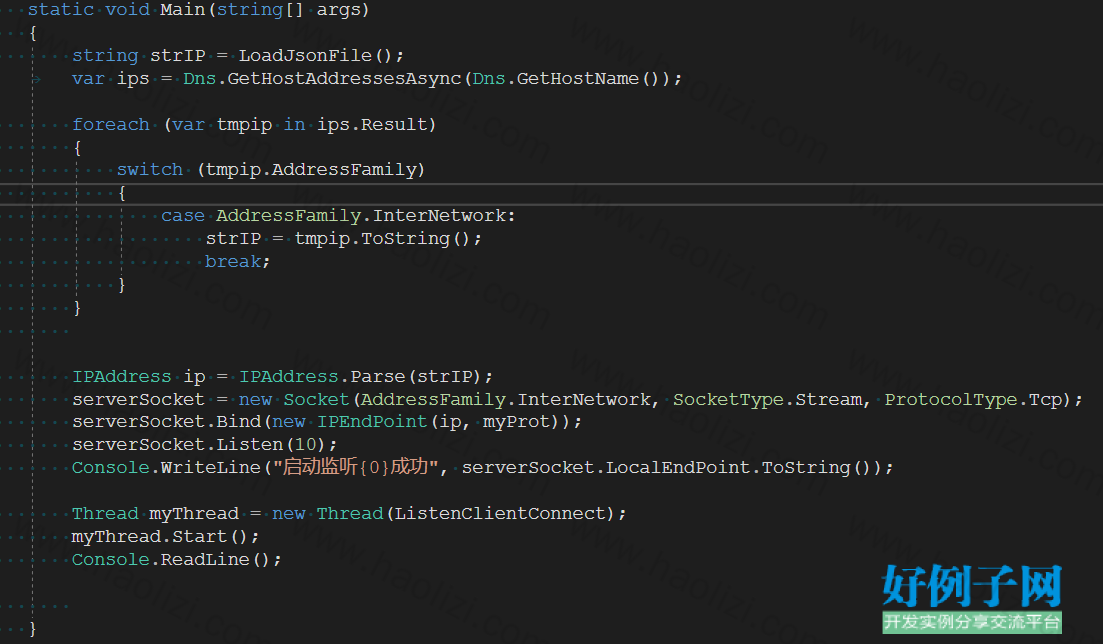This screenshot has width=1103, height=644.
Task: Click AddressFamily in the switch expression
Action: point(344,170)
